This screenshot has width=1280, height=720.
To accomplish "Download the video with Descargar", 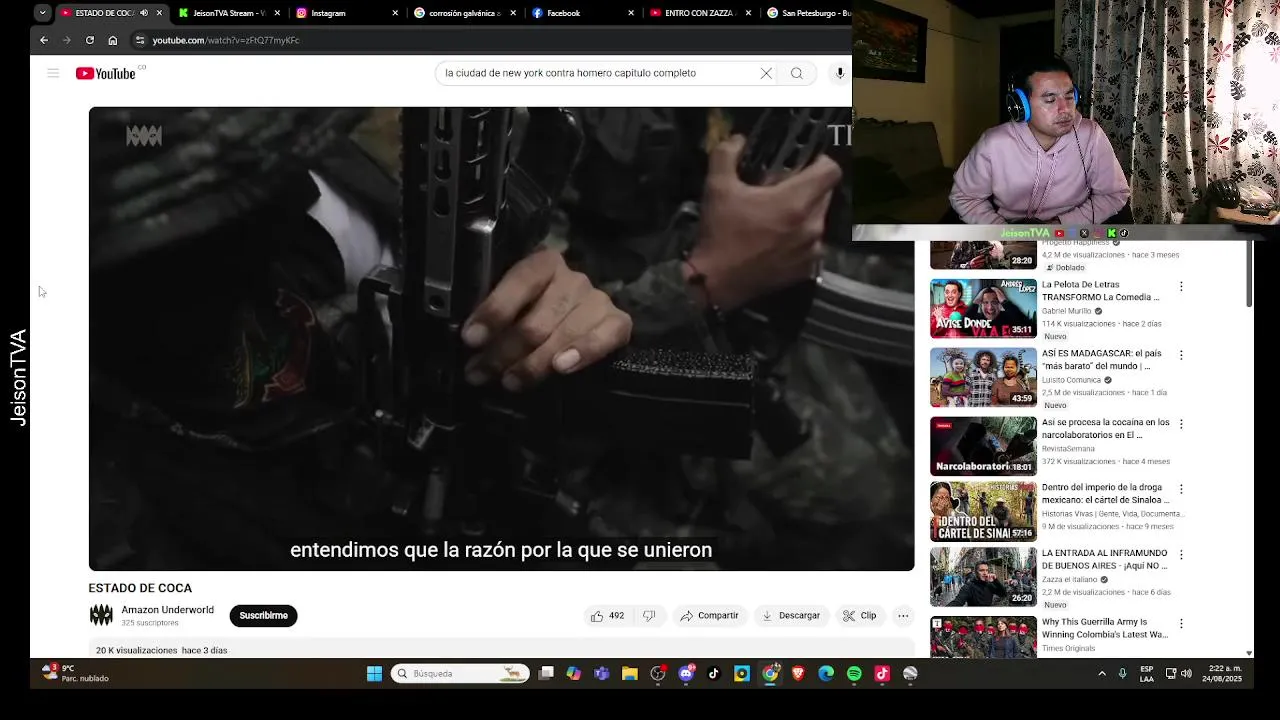I will click(790, 616).
